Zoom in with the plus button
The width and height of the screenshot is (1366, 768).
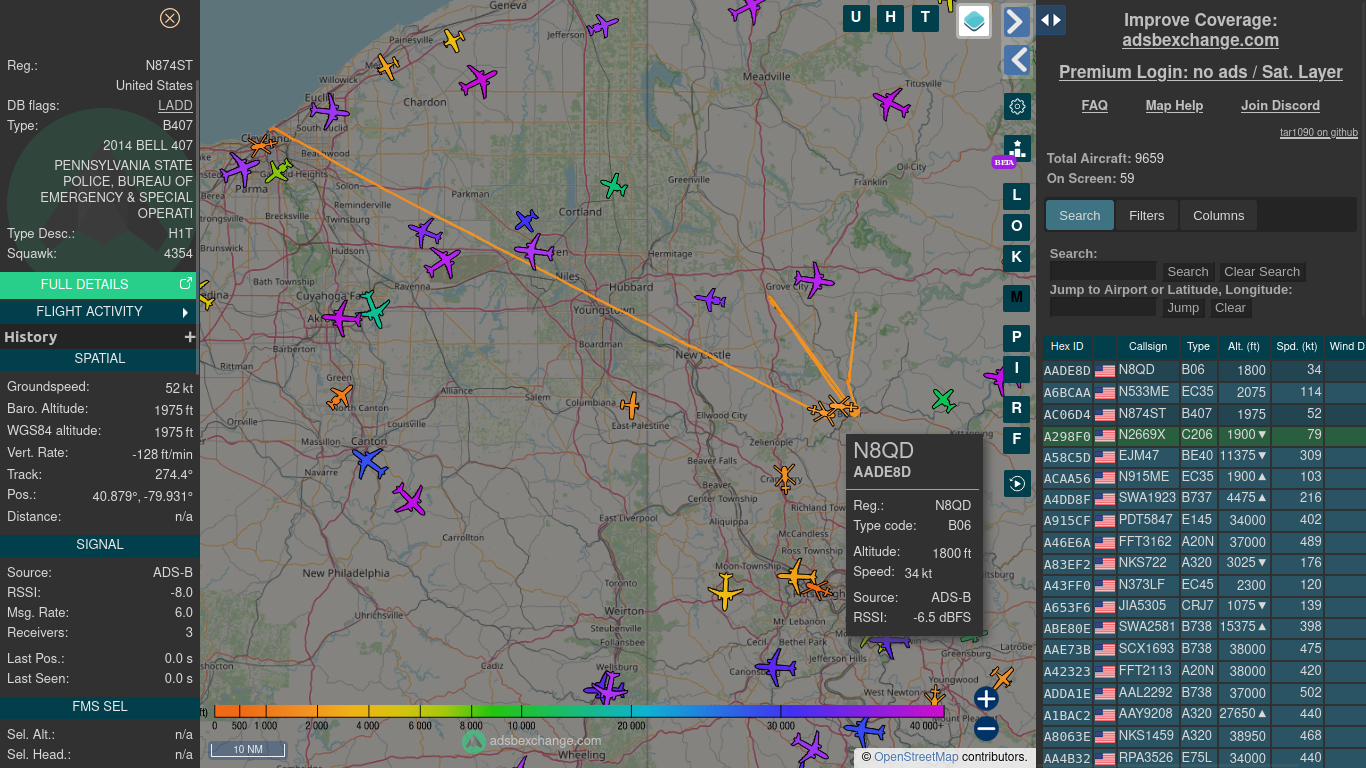click(986, 698)
